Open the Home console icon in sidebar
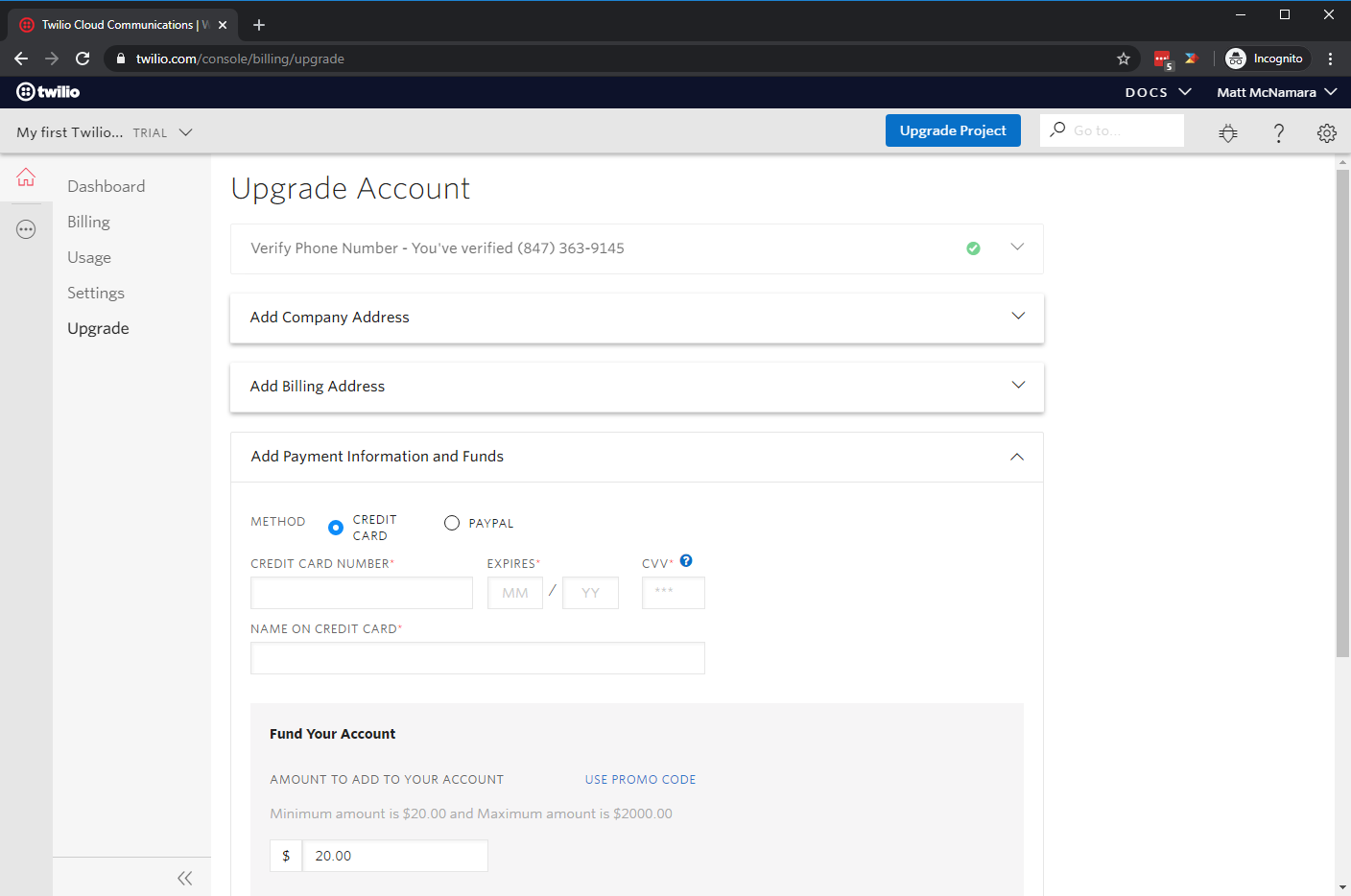 pyautogui.click(x=26, y=177)
